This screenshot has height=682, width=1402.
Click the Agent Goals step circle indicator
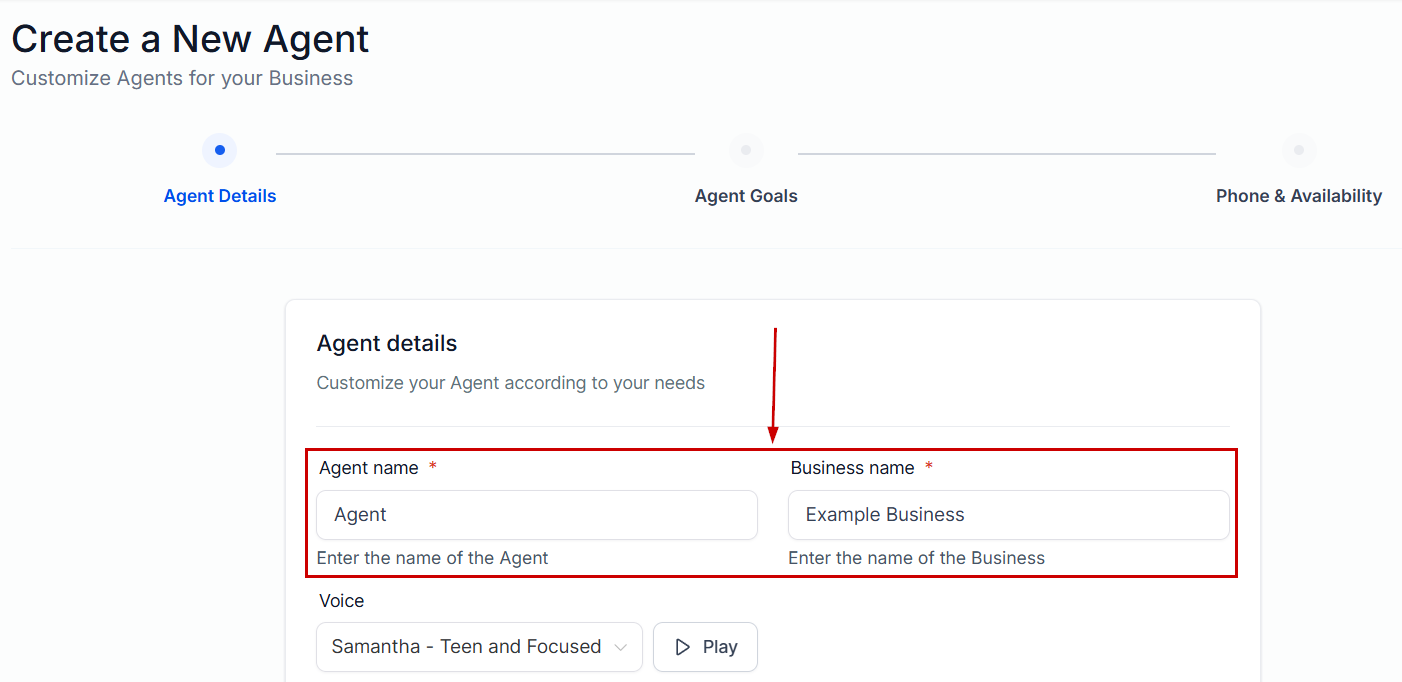click(746, 151)
